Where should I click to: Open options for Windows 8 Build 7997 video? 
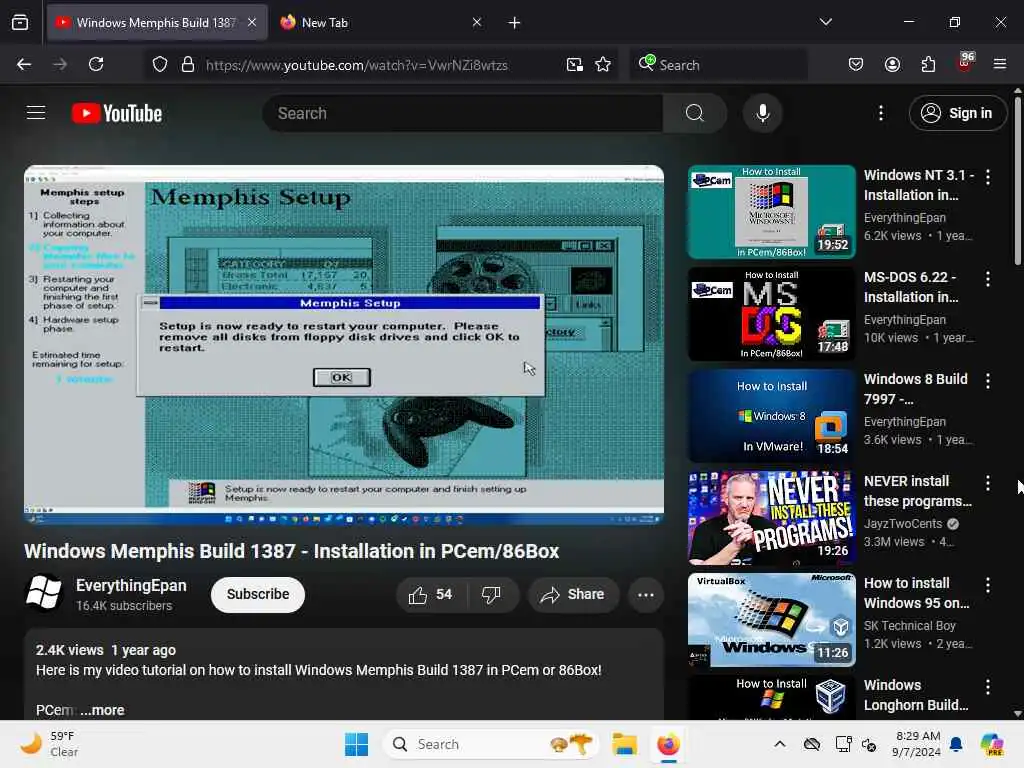coord(987,381)
